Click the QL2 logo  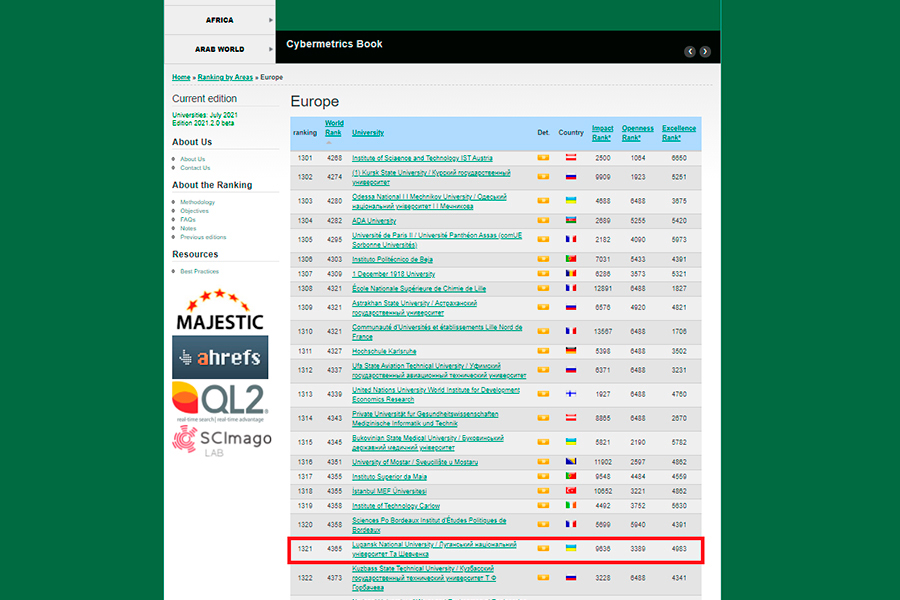point(219,401)
